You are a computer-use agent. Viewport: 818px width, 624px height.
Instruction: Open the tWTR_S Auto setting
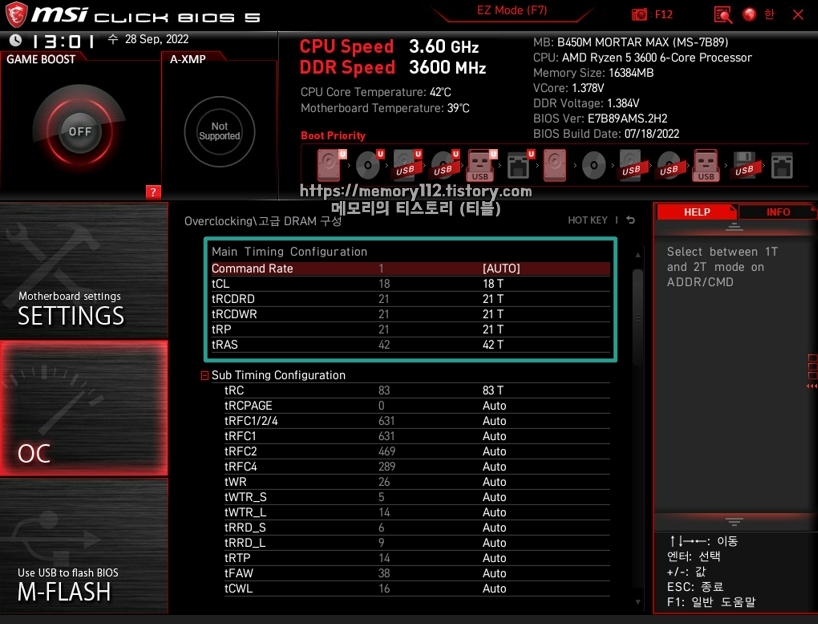tap(494, 497)
